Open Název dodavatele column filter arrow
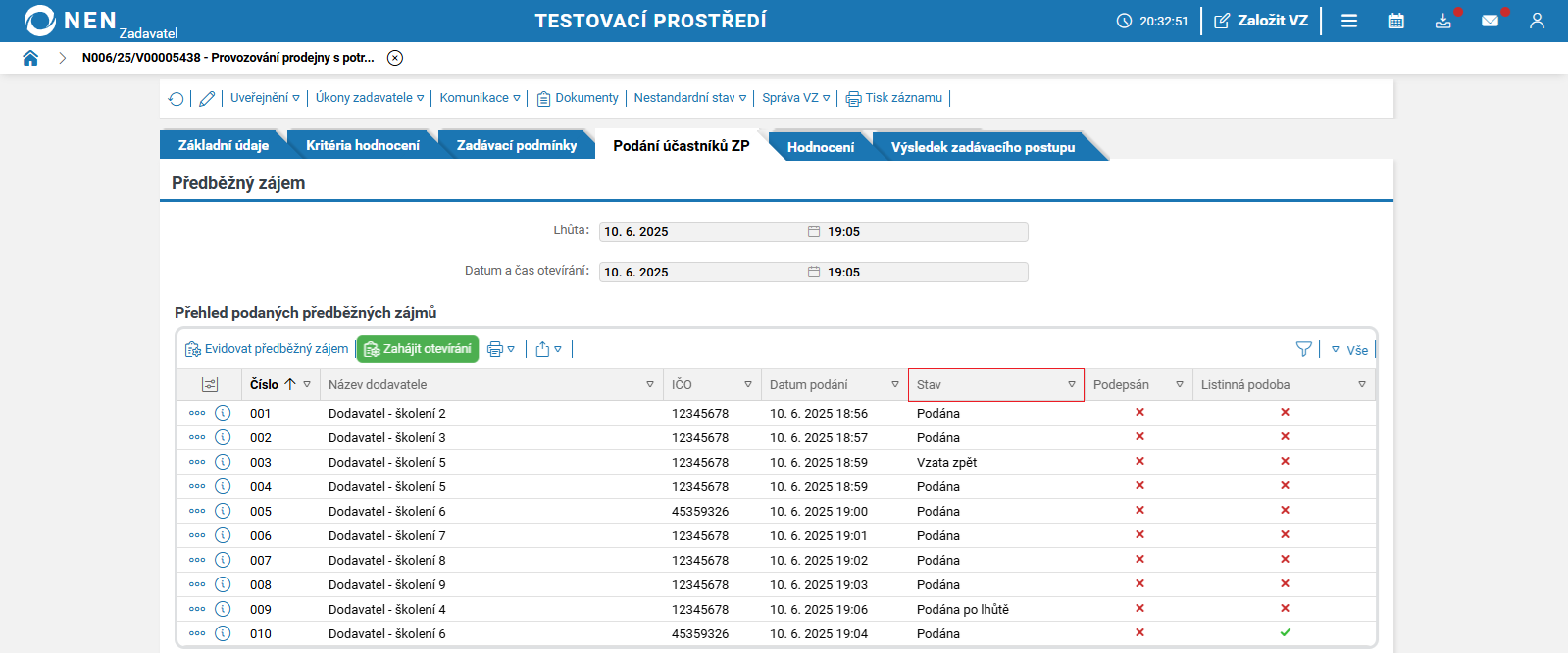This screenshot has width=1568, height=653. 650,384
